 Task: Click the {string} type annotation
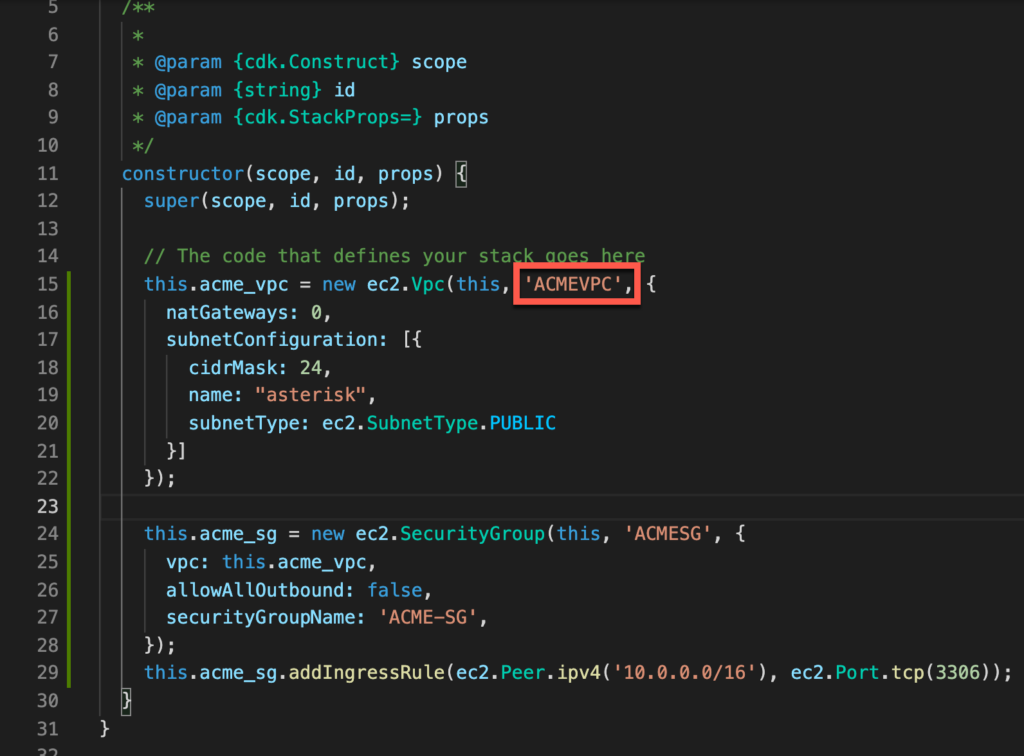click(277, 89)
